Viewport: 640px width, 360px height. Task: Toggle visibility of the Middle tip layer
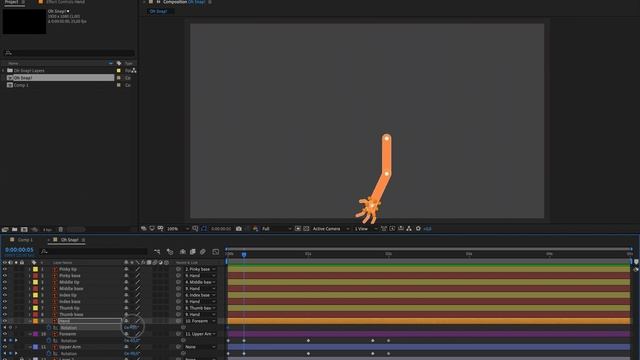coord(5,282)
